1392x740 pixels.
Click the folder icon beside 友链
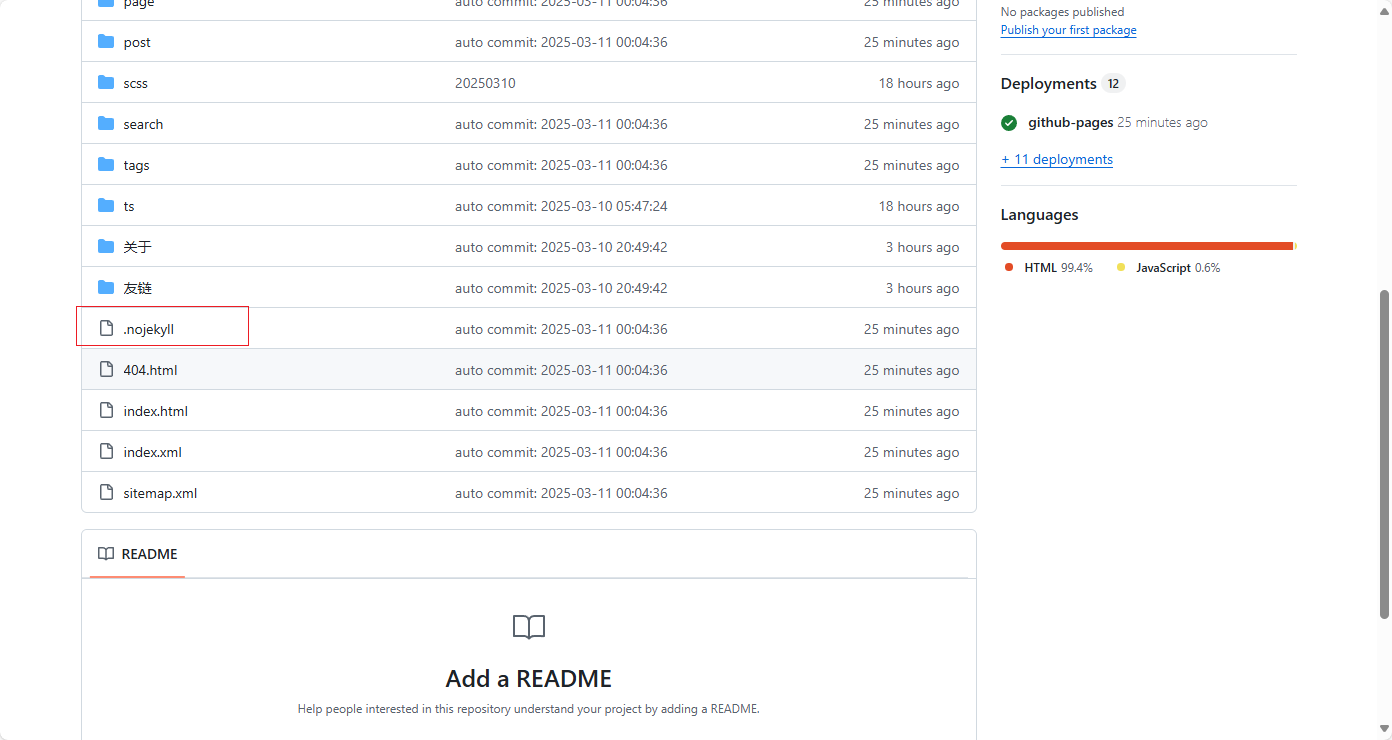pos(106,288)
